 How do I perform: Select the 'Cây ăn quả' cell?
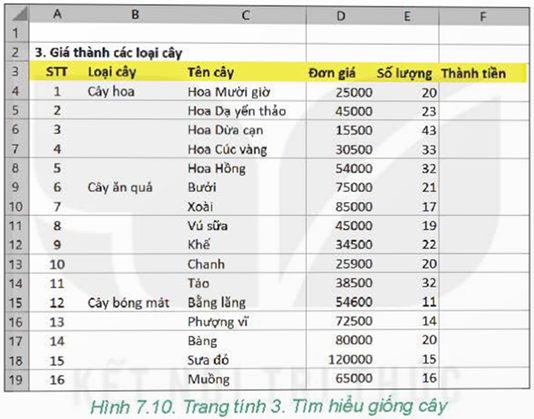tap(120, 187)
